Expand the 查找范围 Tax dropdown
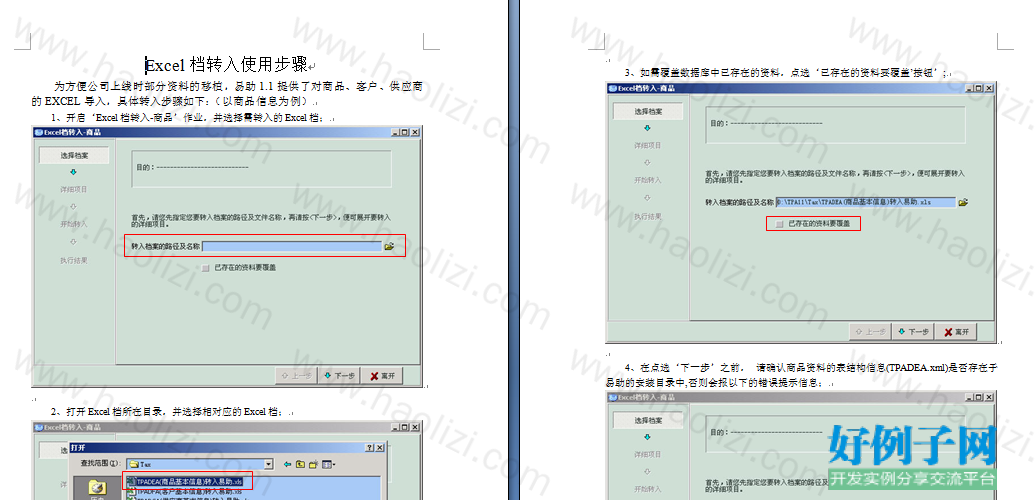The width and height of the screenshot is (1036, 500). point(268,464)
